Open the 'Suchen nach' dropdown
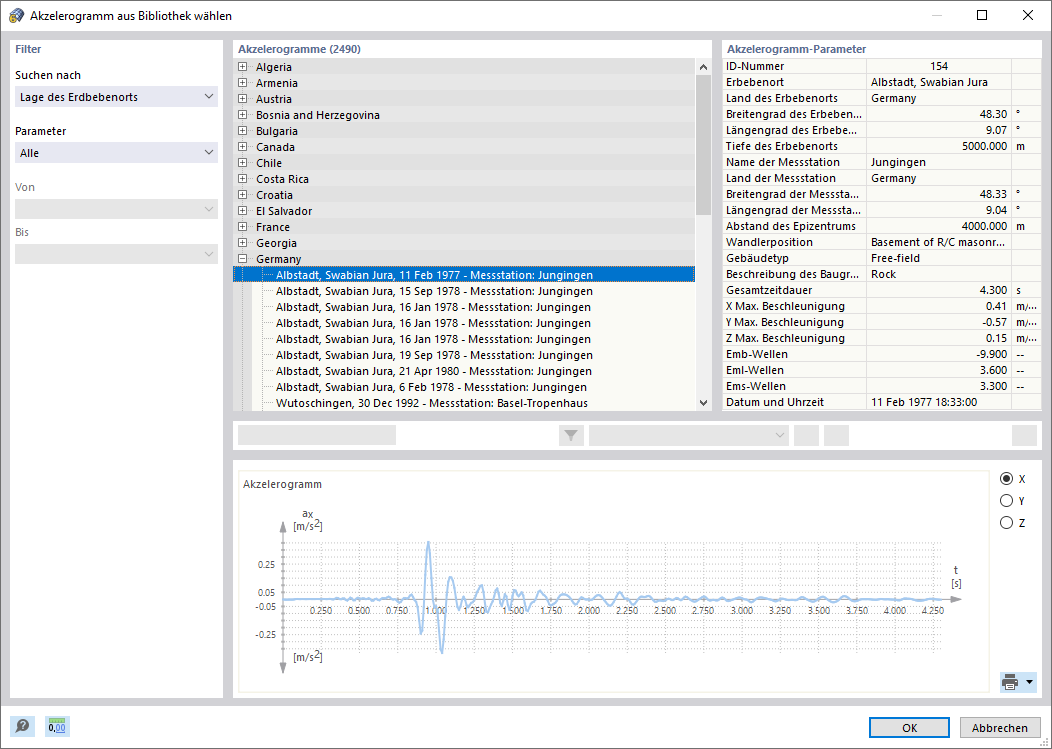 pos(116,97)
